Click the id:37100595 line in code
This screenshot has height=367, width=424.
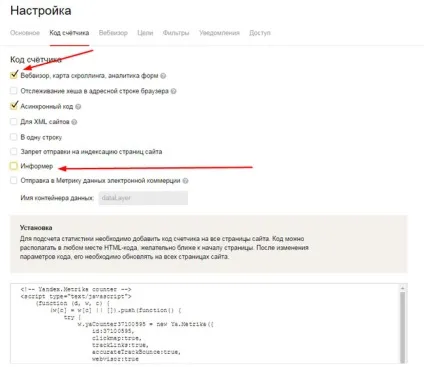[x=113, y=331]
